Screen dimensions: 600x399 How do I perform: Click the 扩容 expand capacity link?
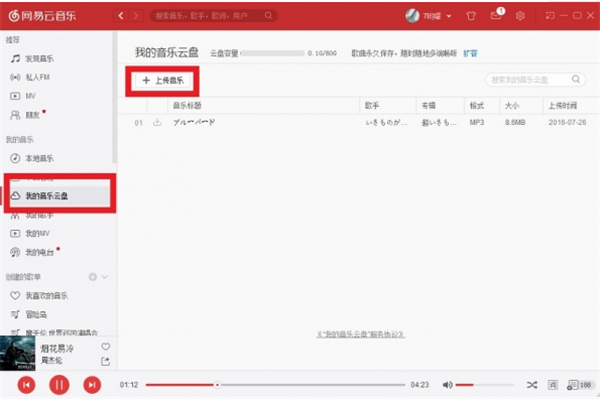pos(470,53)
